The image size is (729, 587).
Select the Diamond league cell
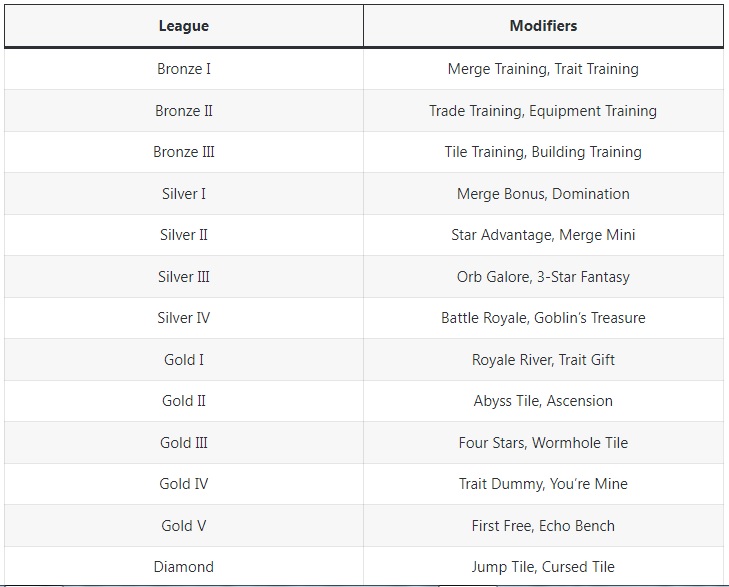(x=184, y=567)
